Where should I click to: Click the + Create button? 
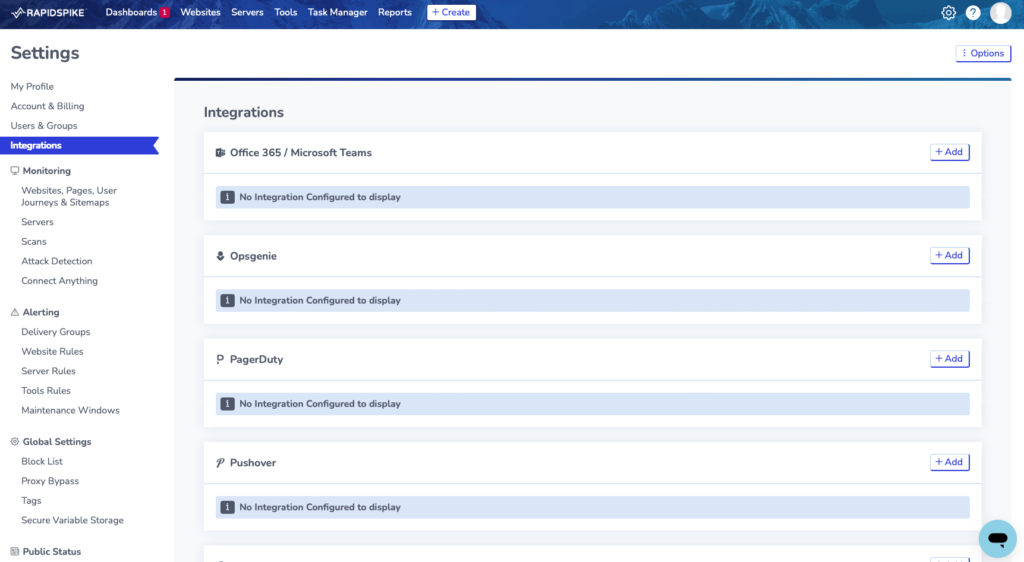point(451,12)
